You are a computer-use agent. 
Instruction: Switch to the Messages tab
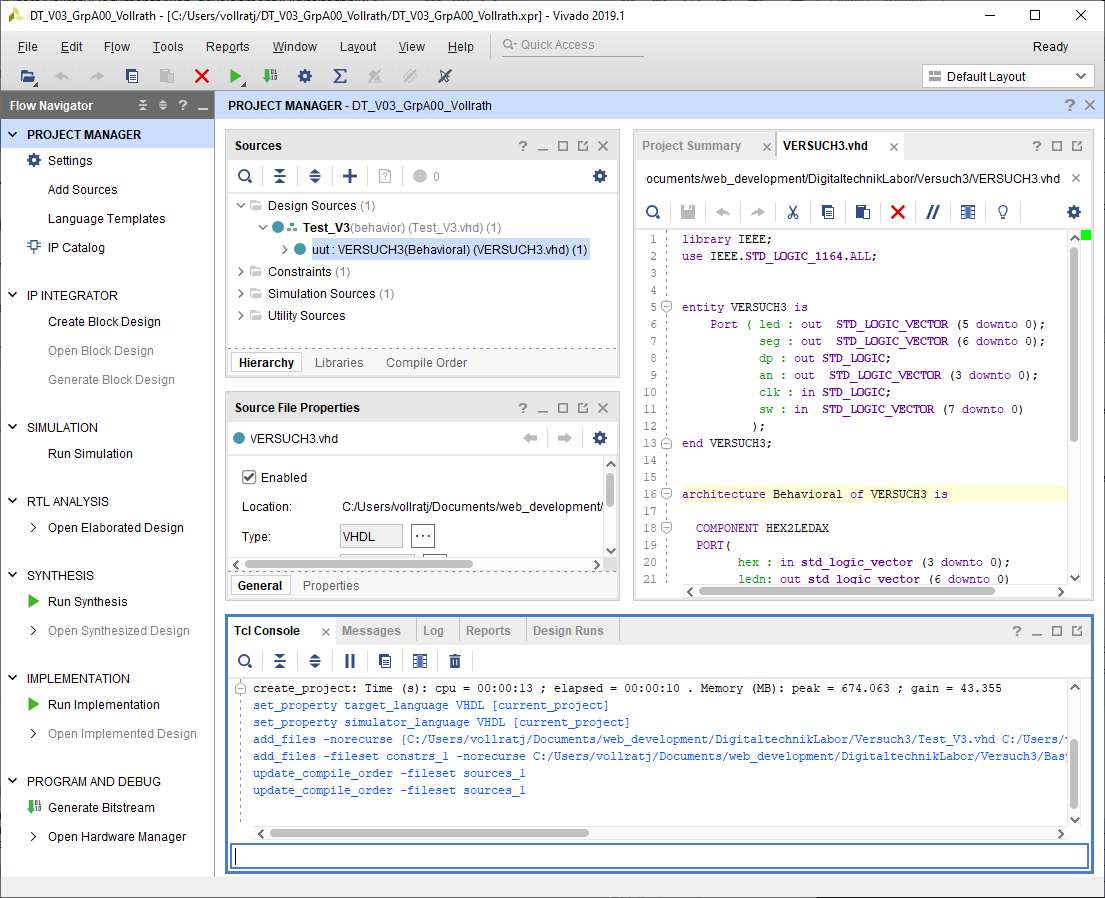371,631
